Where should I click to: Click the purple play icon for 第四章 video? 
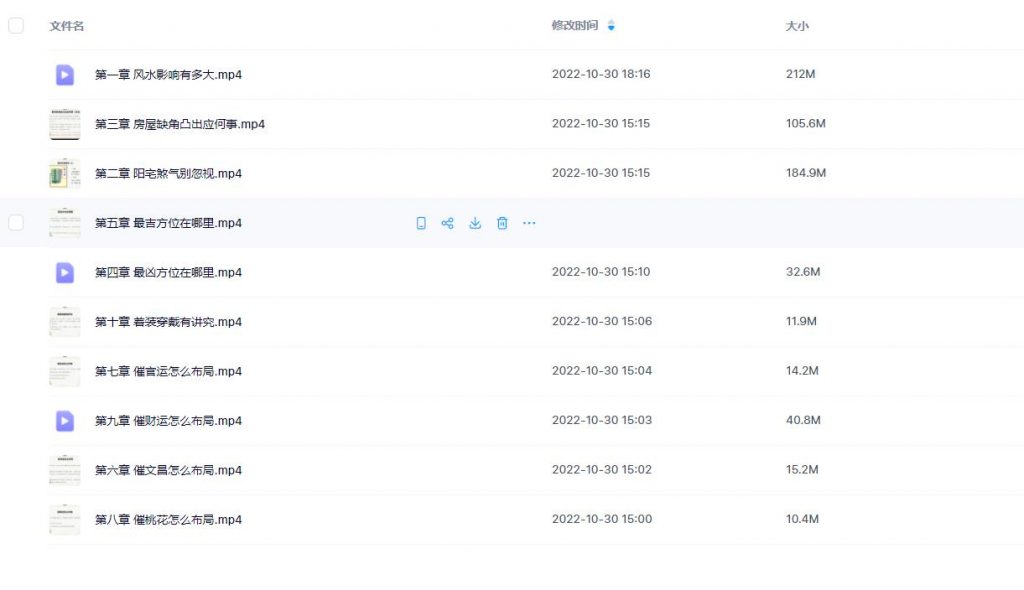click(x=64, y=272)
